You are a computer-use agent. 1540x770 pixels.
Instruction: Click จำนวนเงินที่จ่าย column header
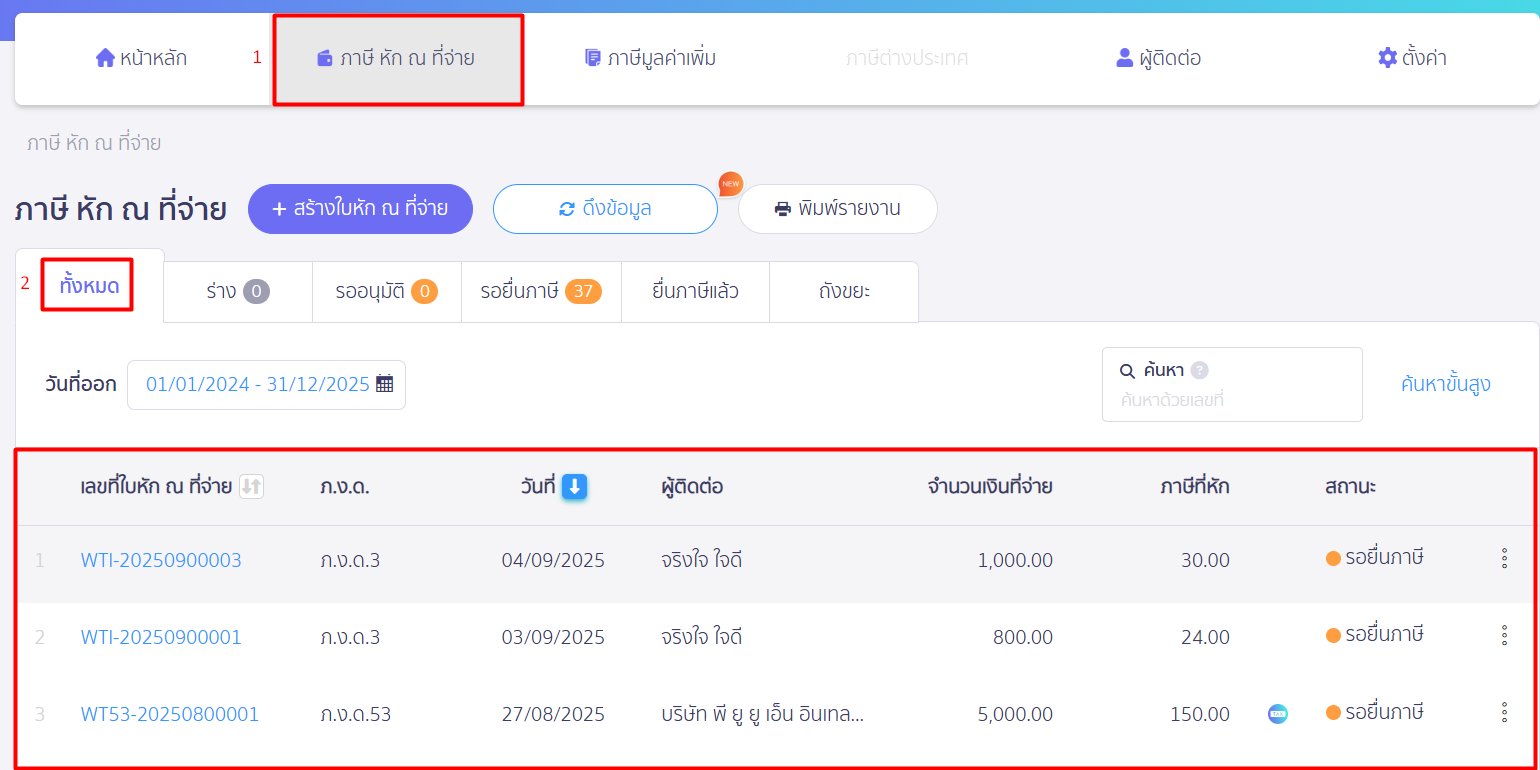click(x=990, y=487)
